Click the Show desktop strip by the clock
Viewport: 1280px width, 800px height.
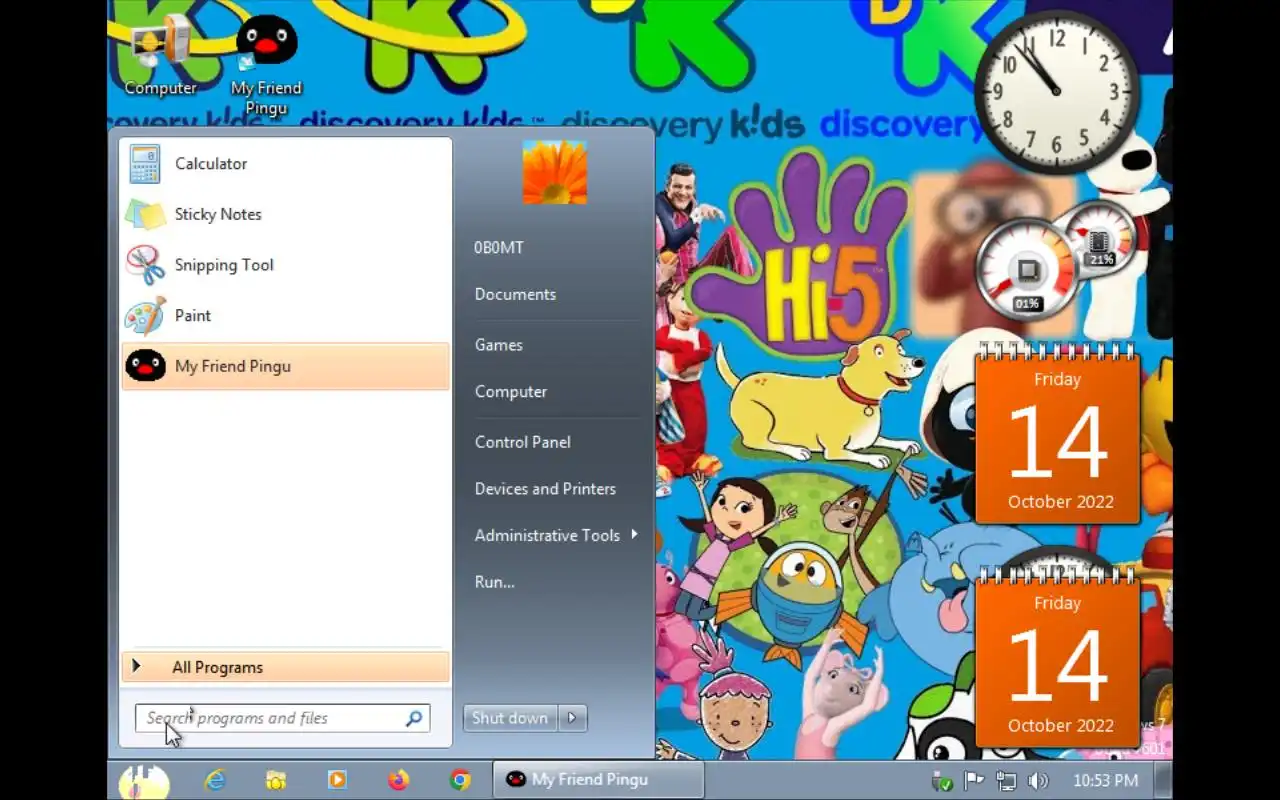(x=1164, y=781)
